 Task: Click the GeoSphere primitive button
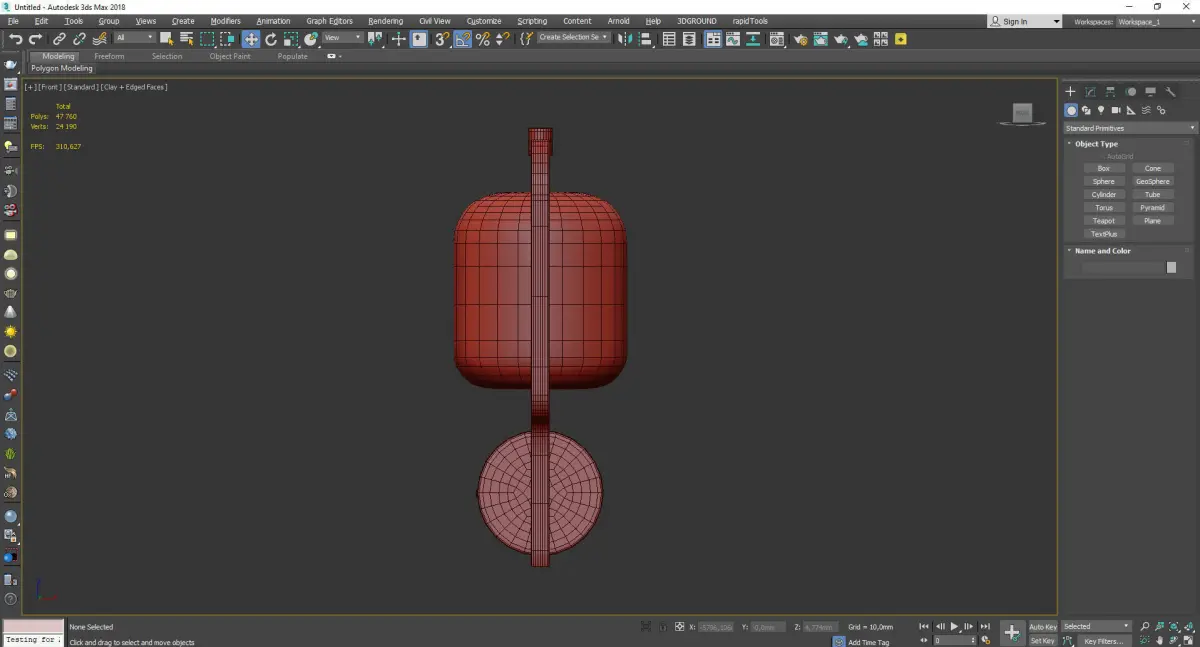click(1152, 182)
